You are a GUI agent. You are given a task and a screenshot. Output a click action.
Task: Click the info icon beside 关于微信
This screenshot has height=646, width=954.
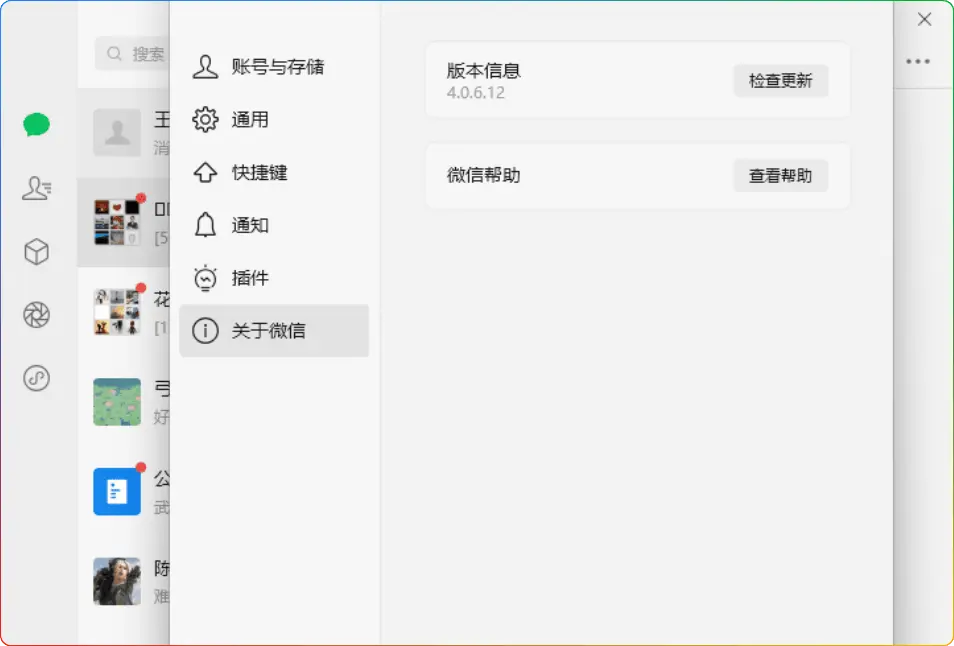point(205,331)
